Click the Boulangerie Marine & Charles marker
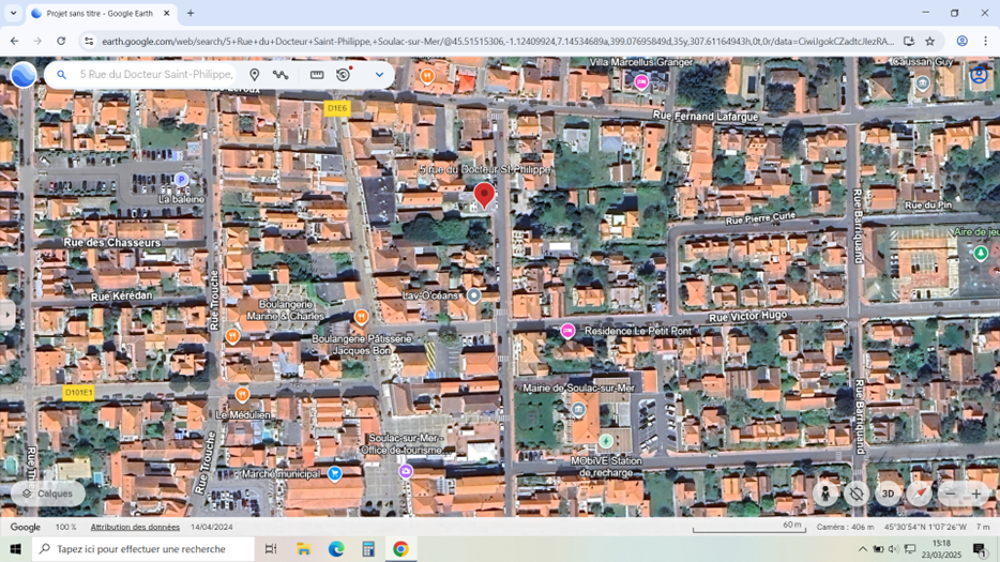 tap(361, 316)
